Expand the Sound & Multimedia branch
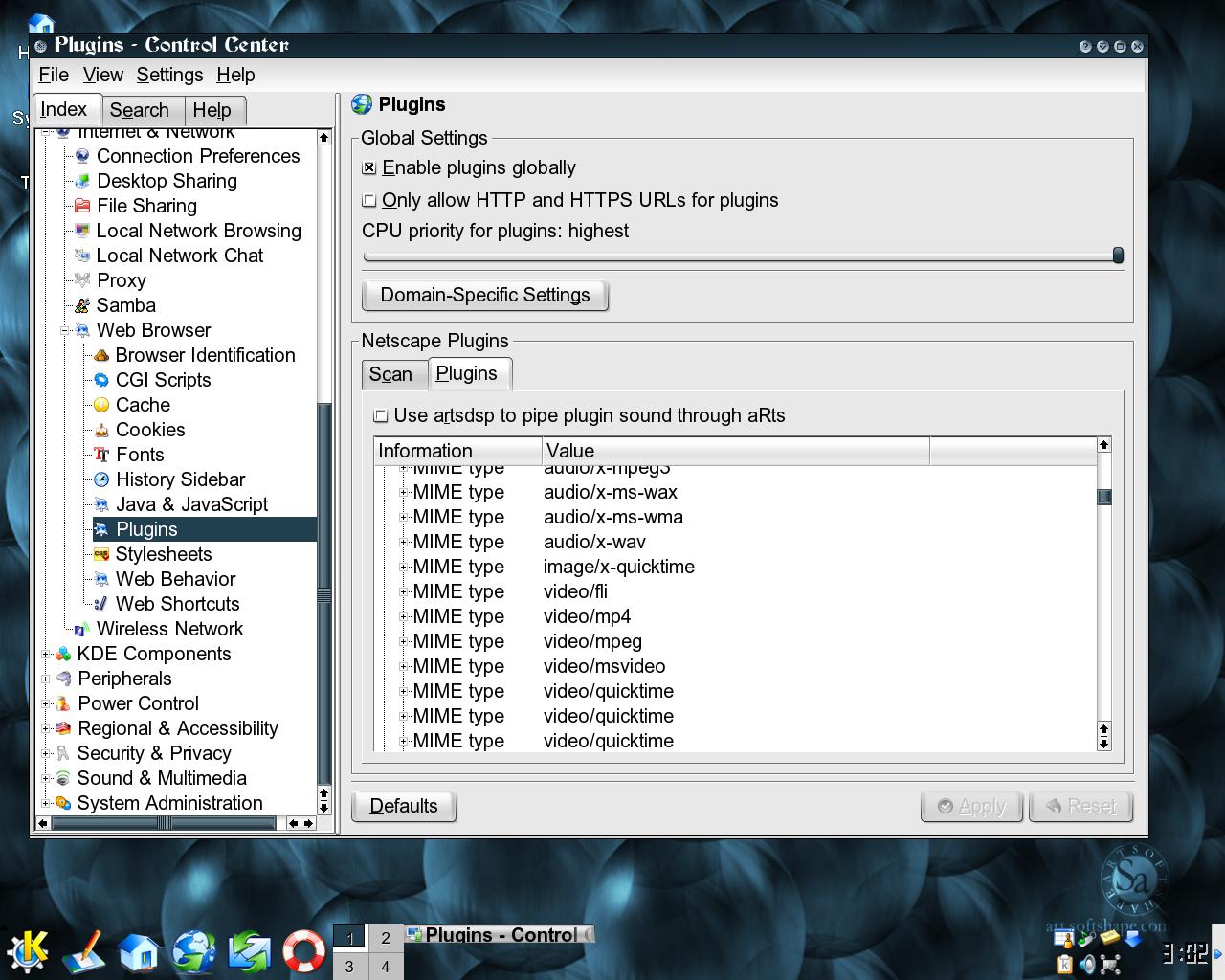Screen dimensions: 1225x980 45,778
